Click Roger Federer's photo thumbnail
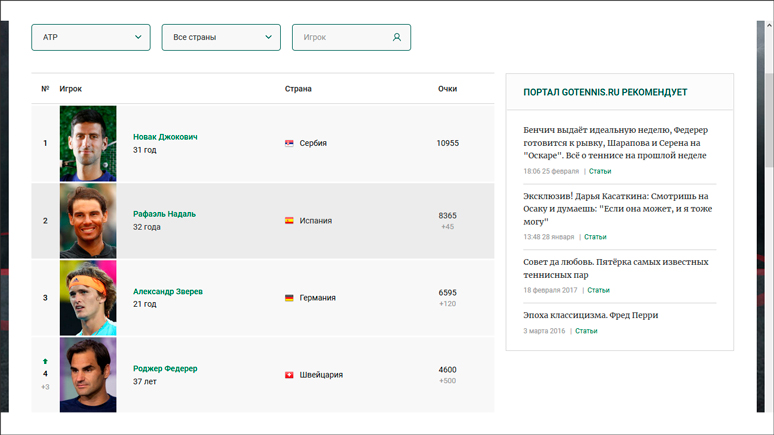Image resolution: width=774 pixels, height=435 pixels. tap(88, 375)
